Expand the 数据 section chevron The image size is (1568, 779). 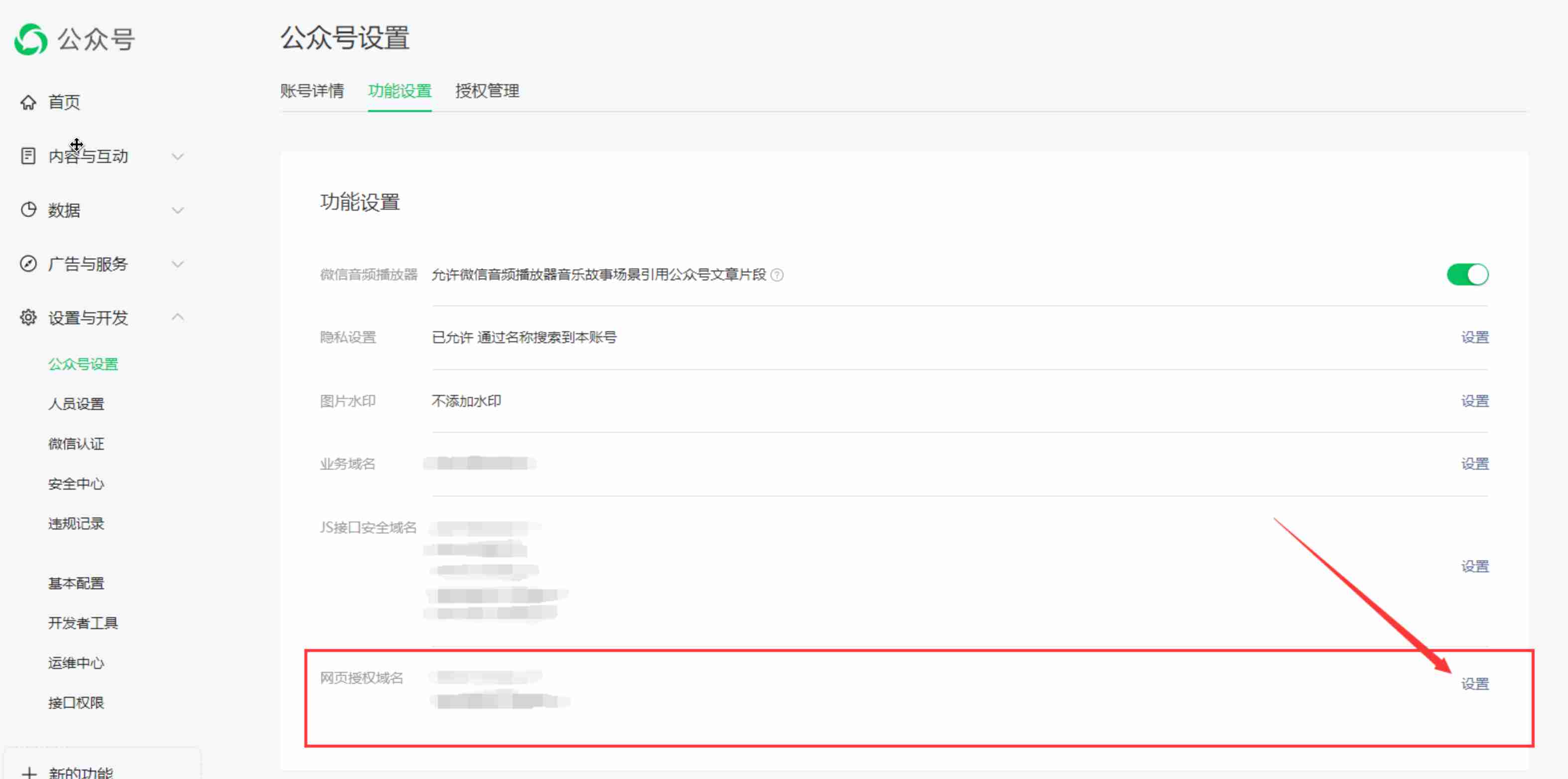(x=178, y=211)
